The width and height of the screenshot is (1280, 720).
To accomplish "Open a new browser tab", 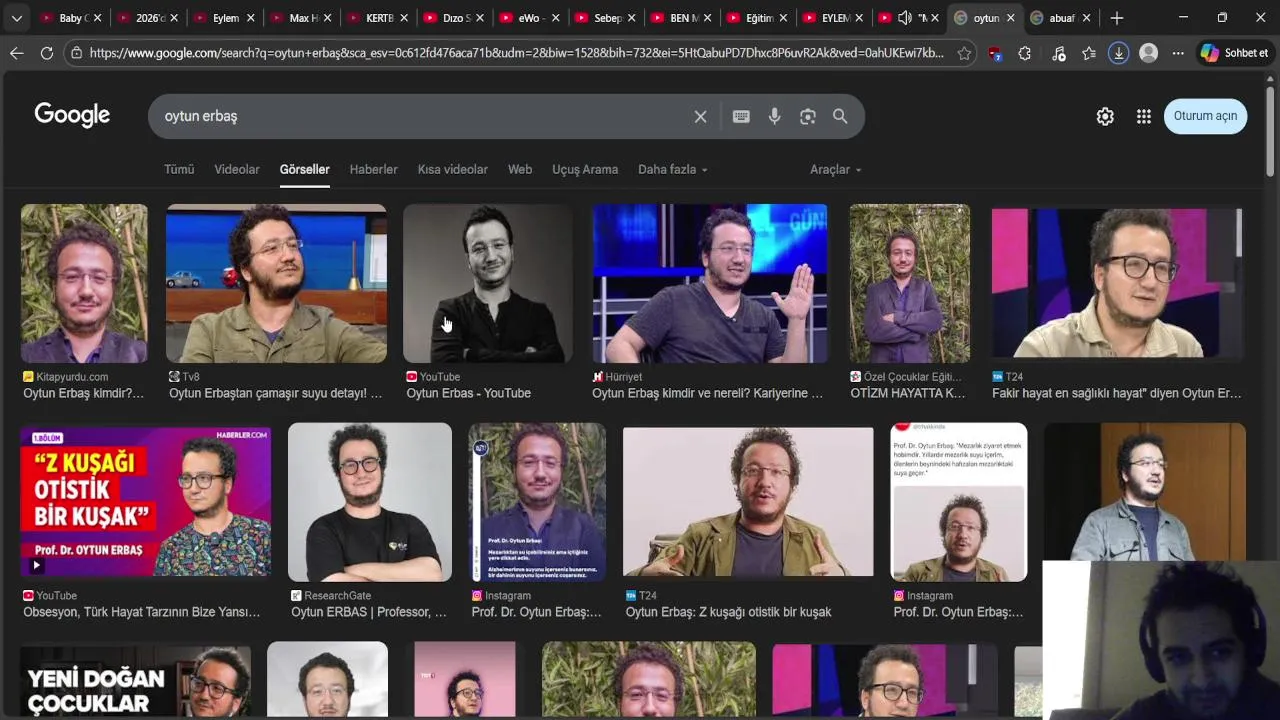I will tap(1116, 18).
